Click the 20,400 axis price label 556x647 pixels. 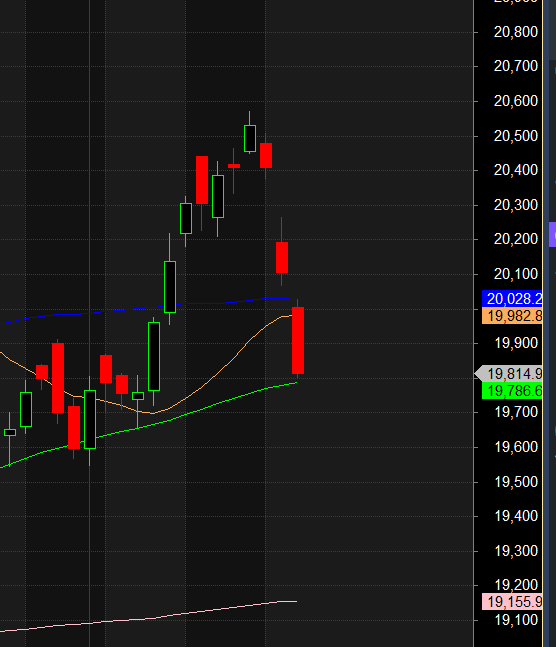(x=516, y=170)
